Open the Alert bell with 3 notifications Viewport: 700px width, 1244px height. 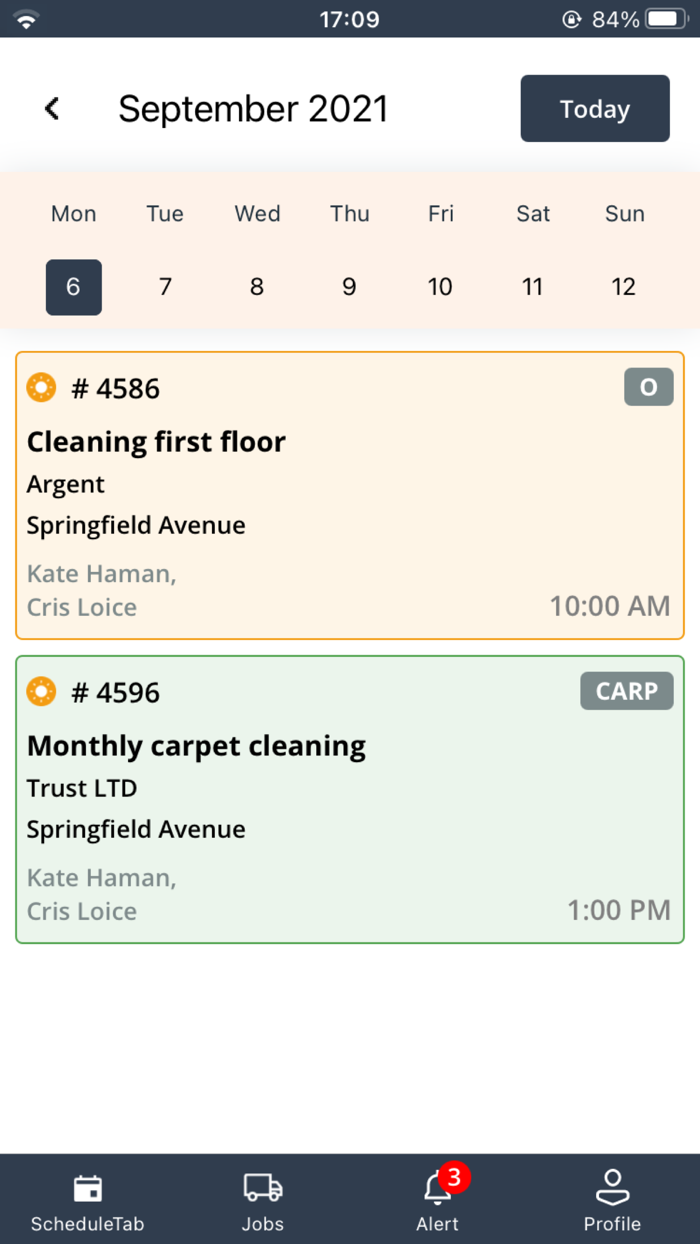[x=437, y=1190]
